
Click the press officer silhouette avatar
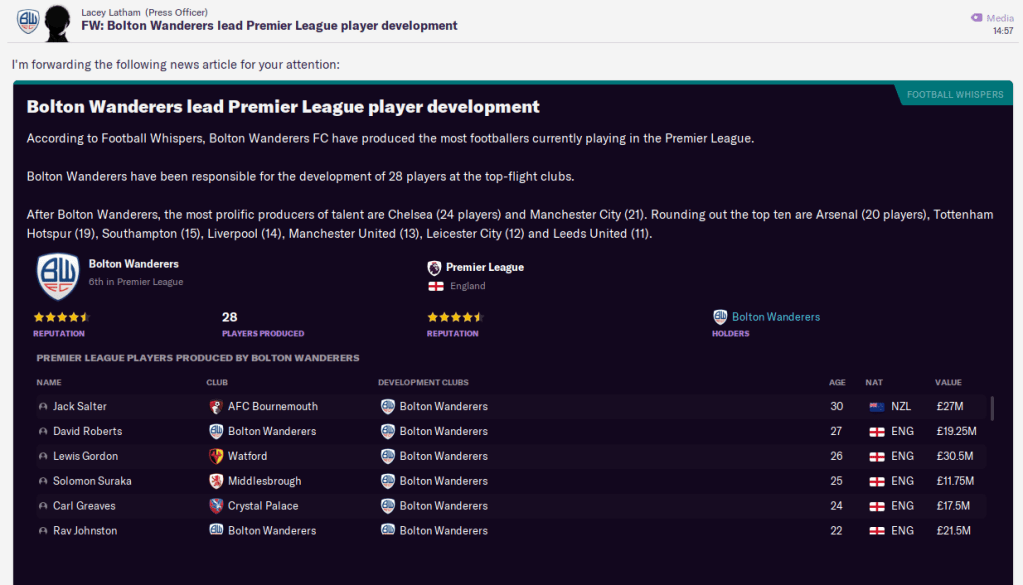(x=58, y=19)
